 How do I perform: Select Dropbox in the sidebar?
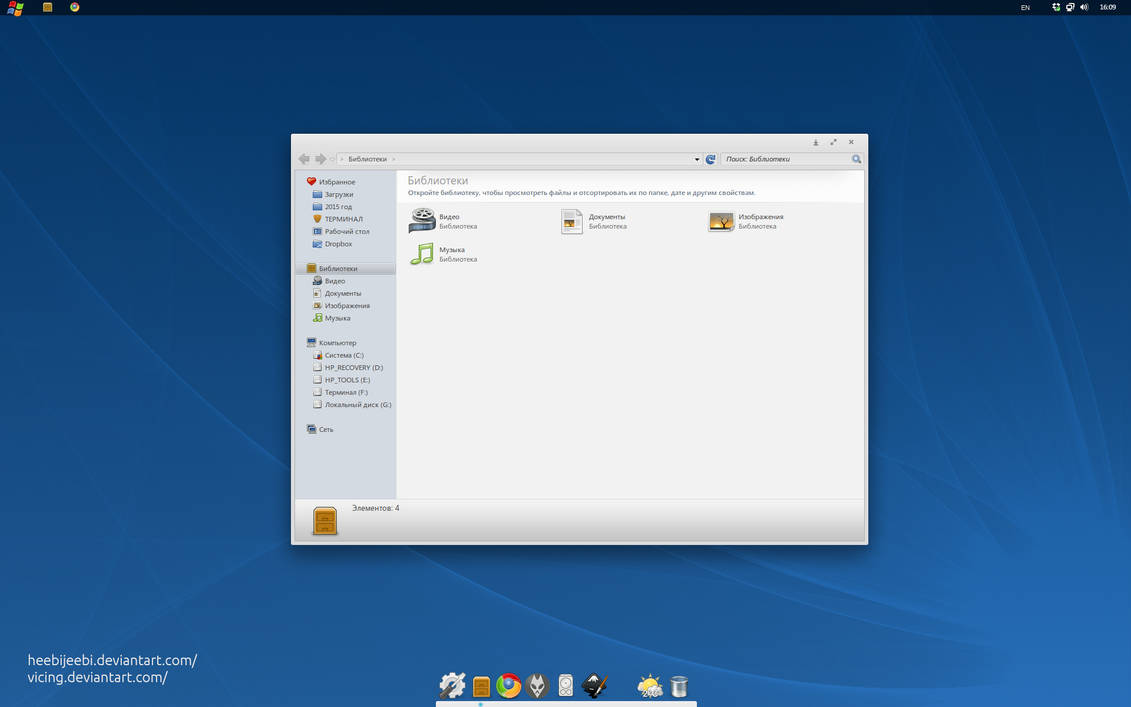(x=338, y=244)
